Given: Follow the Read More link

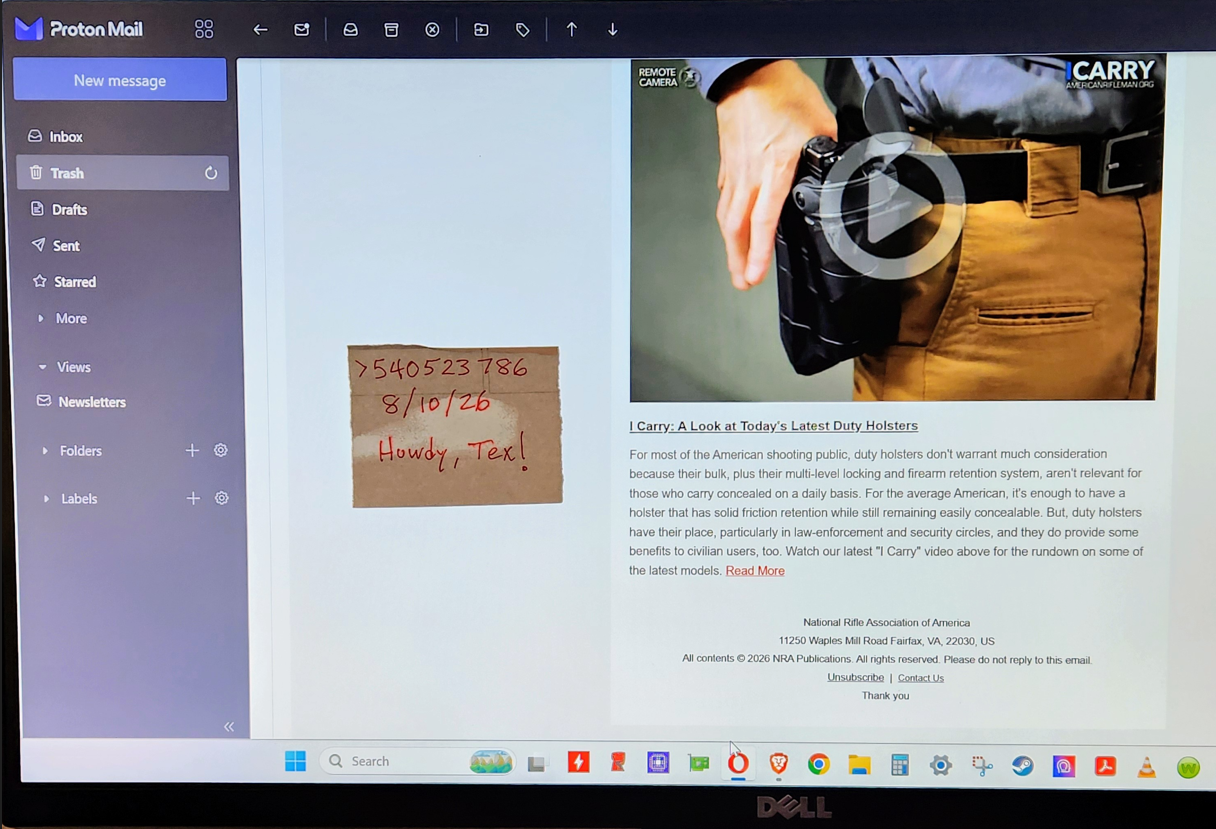Looking at the screenshot, I should point(755,571).
